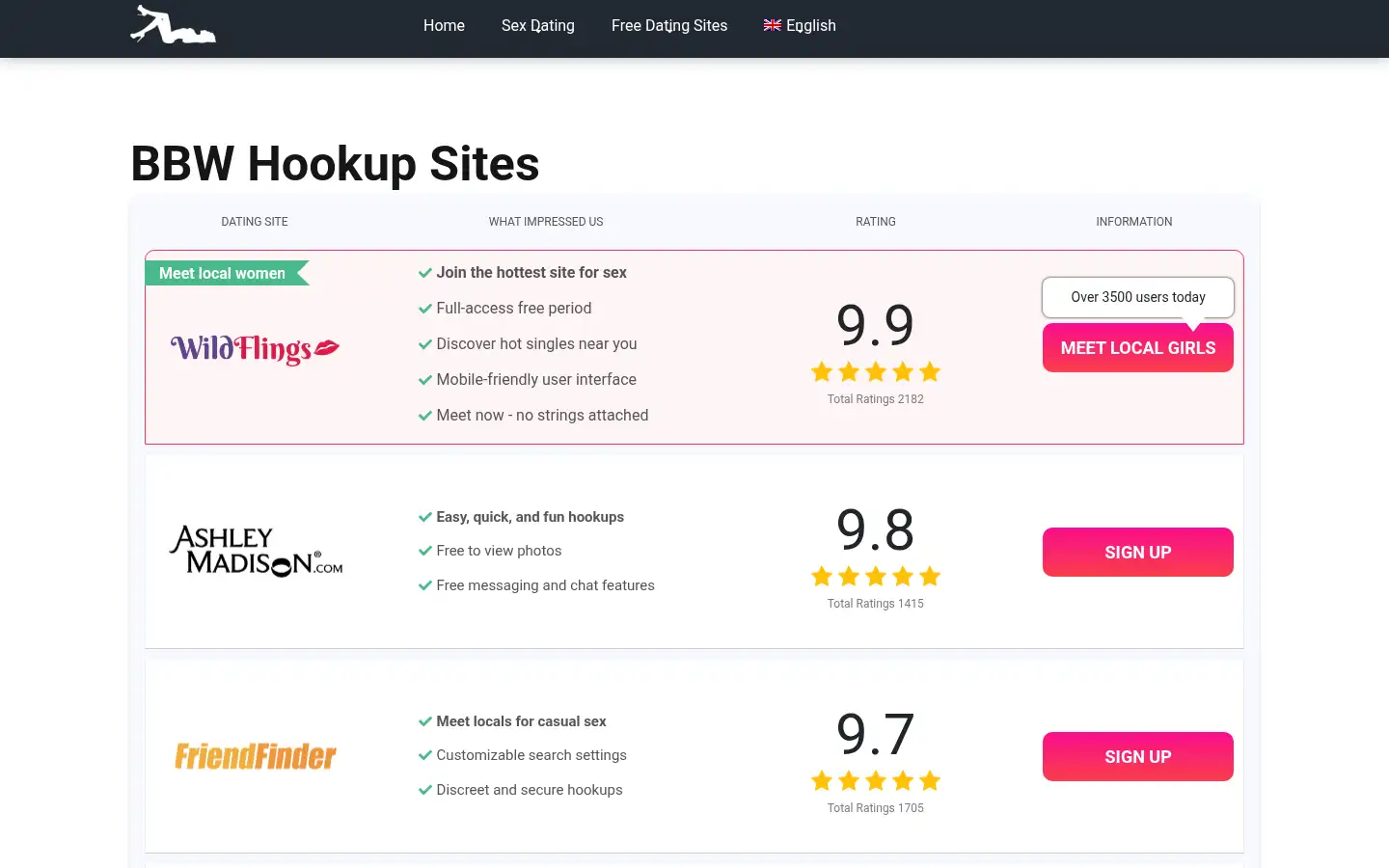Click the WildFlings logo

click(x=255, y=348)
